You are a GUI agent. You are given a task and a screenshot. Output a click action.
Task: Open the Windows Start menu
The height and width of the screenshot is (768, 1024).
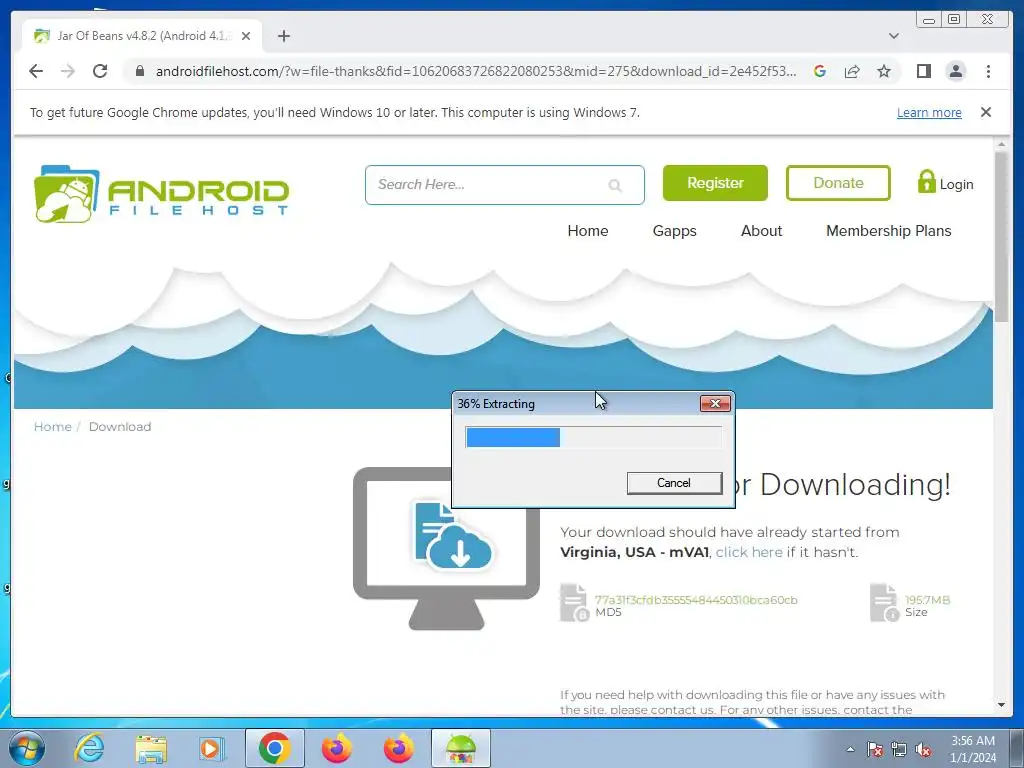point(27,748)
